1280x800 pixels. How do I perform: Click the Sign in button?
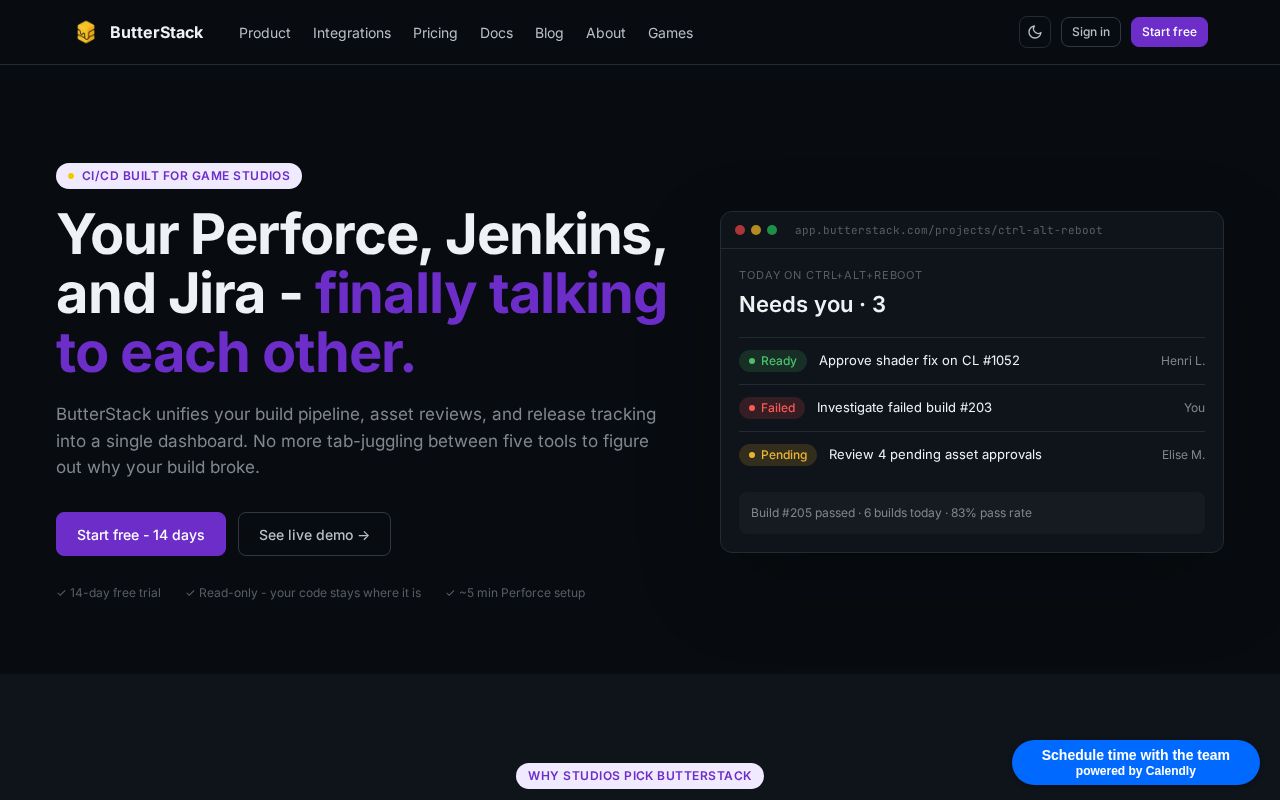click(1091, 32)
